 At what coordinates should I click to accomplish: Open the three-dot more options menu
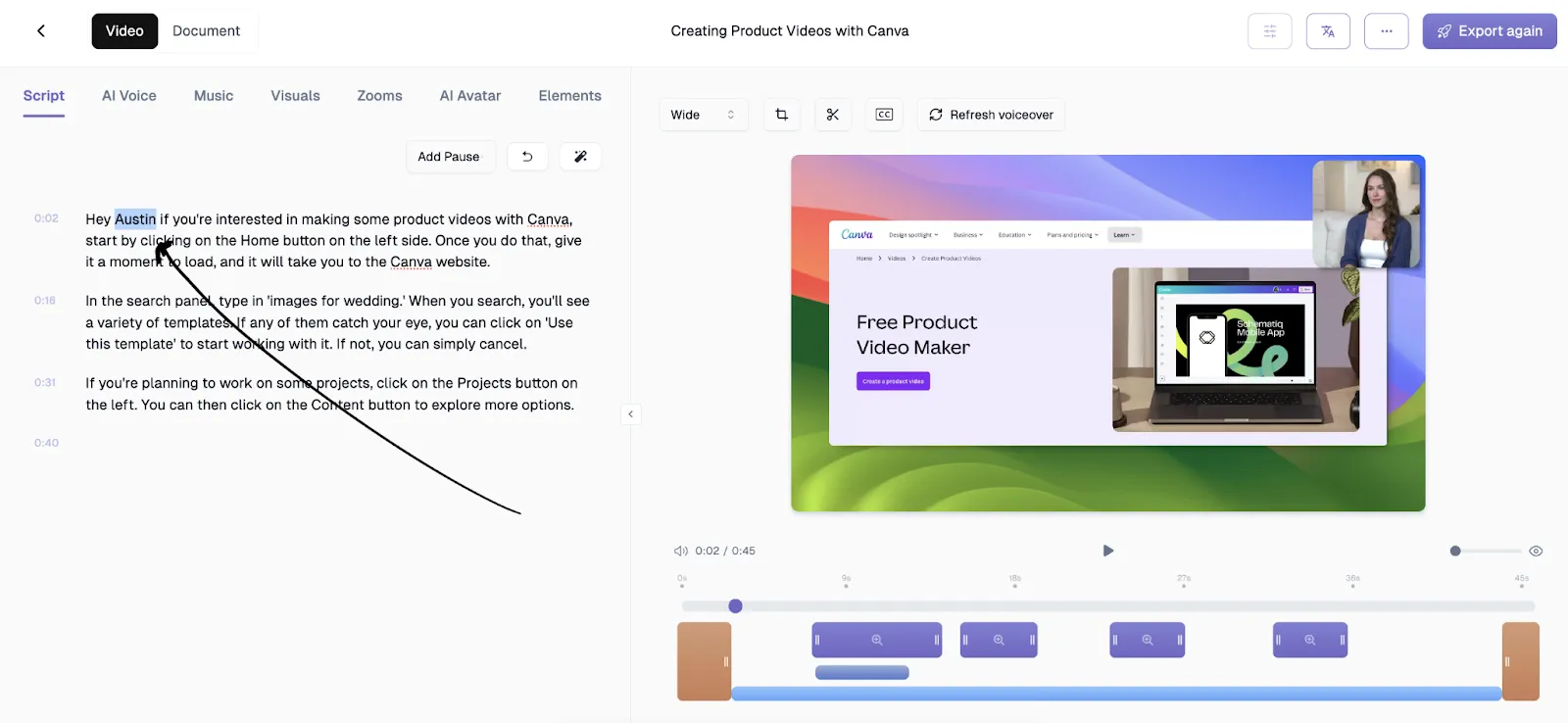(1387, 31)
